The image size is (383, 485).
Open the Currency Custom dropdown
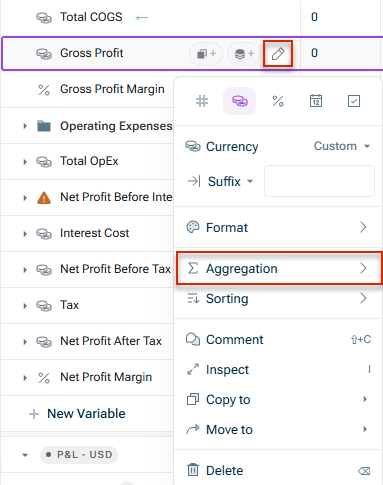click(x=342, y=146)
